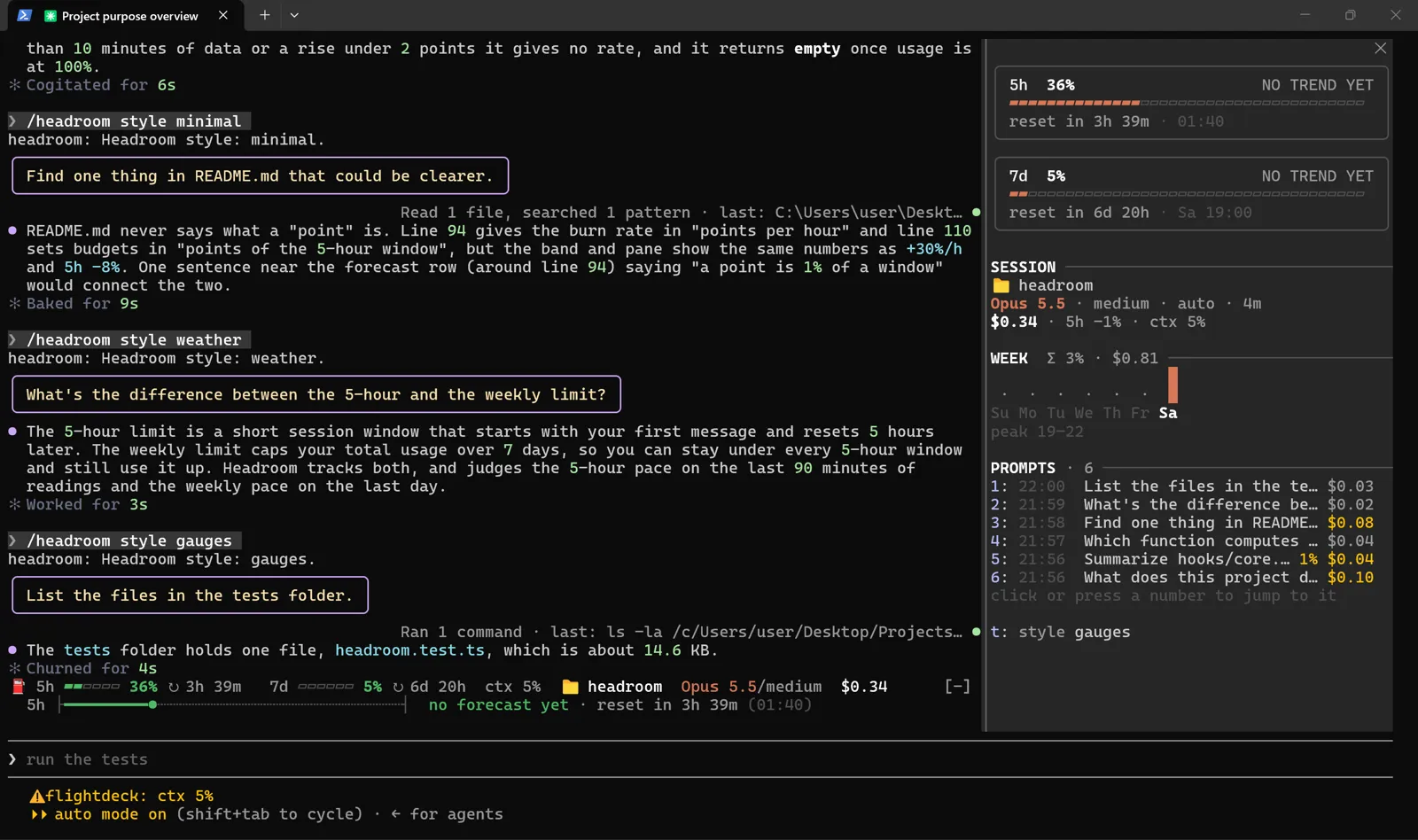
Task: Click the 5h 36% usage progress bar in the pane
Action: pos(1187,103)
